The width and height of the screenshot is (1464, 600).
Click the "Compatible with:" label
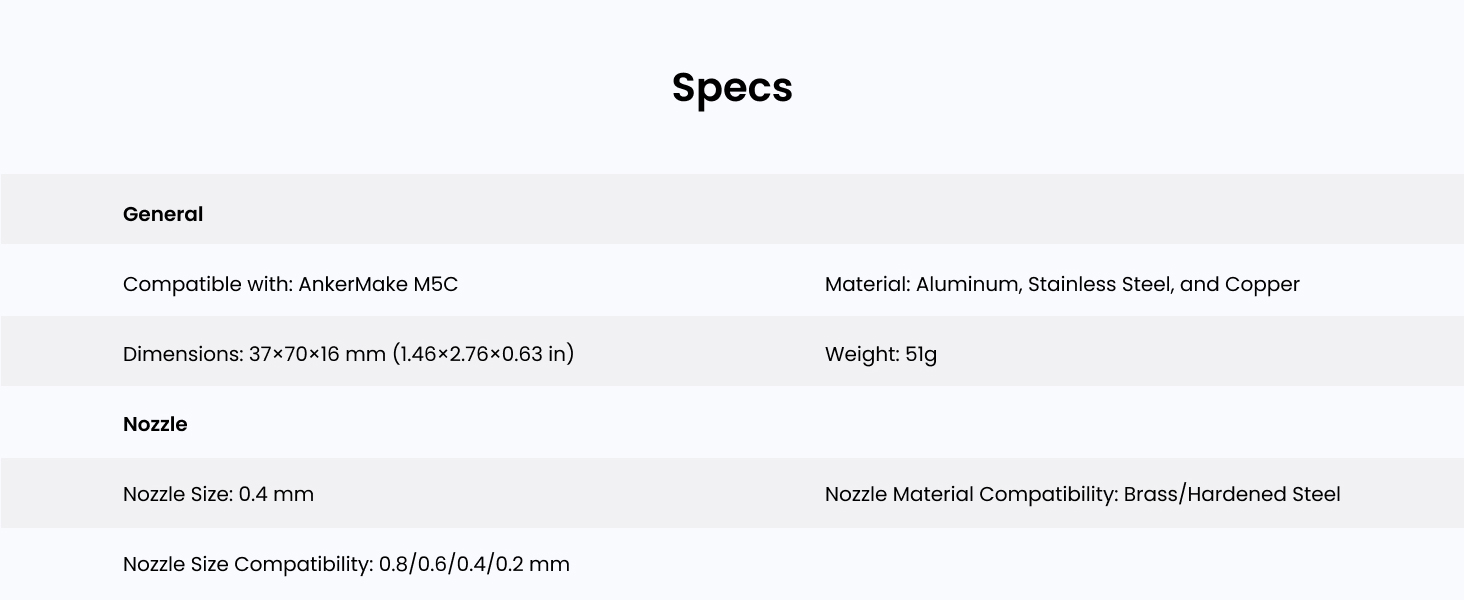coord(208,284)
